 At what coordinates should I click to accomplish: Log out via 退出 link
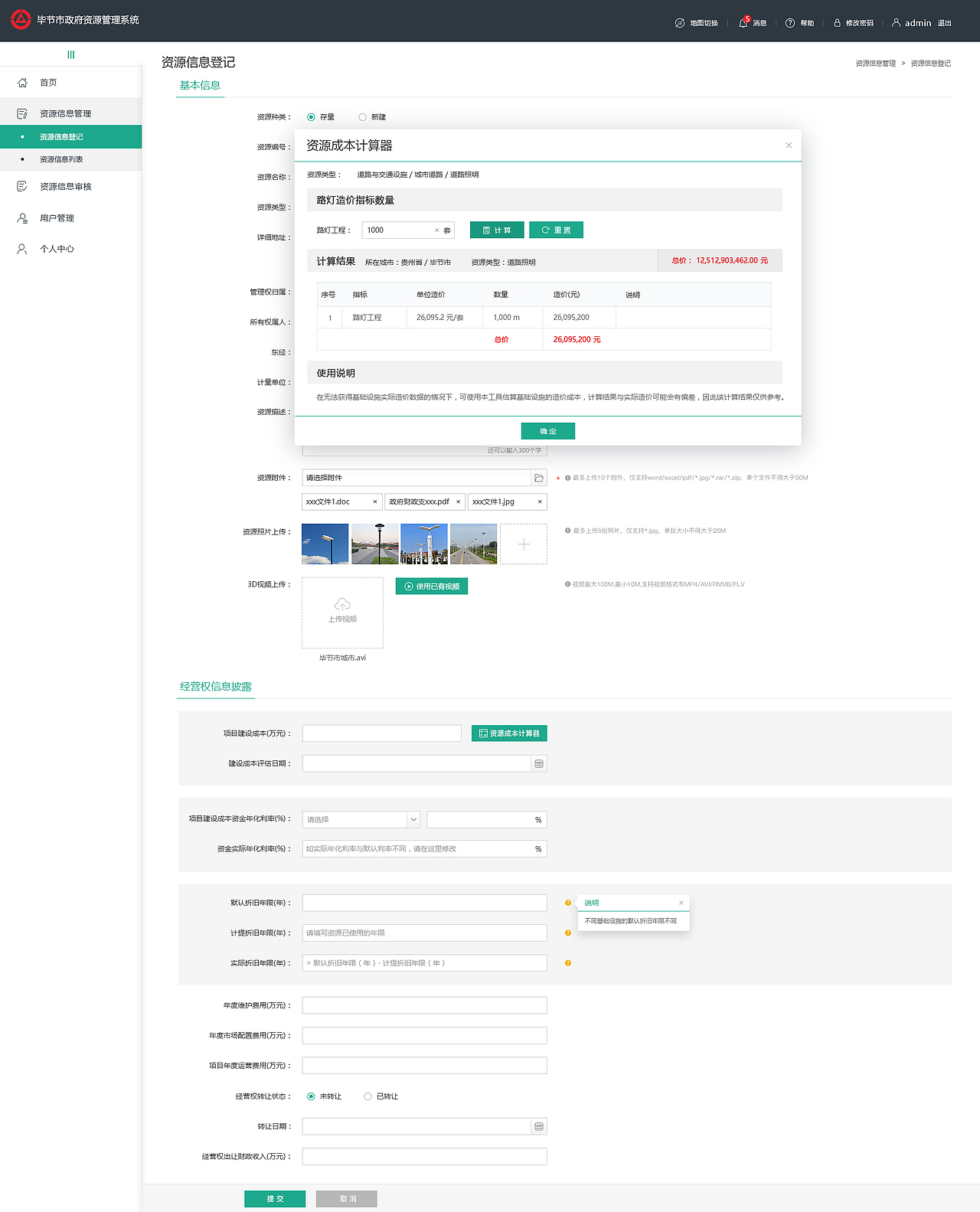(945, 23)
